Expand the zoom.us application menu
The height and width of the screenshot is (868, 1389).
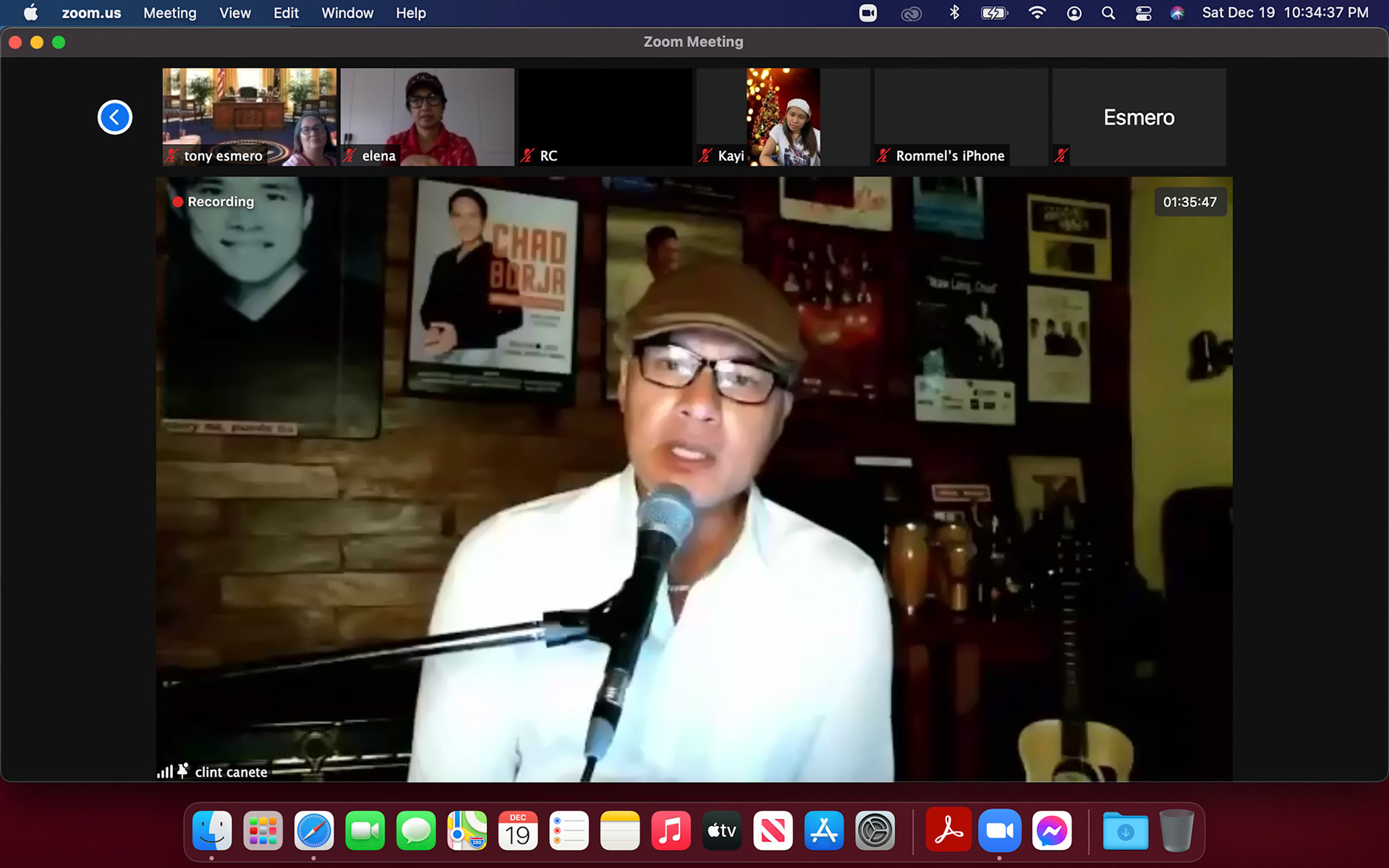91,13
